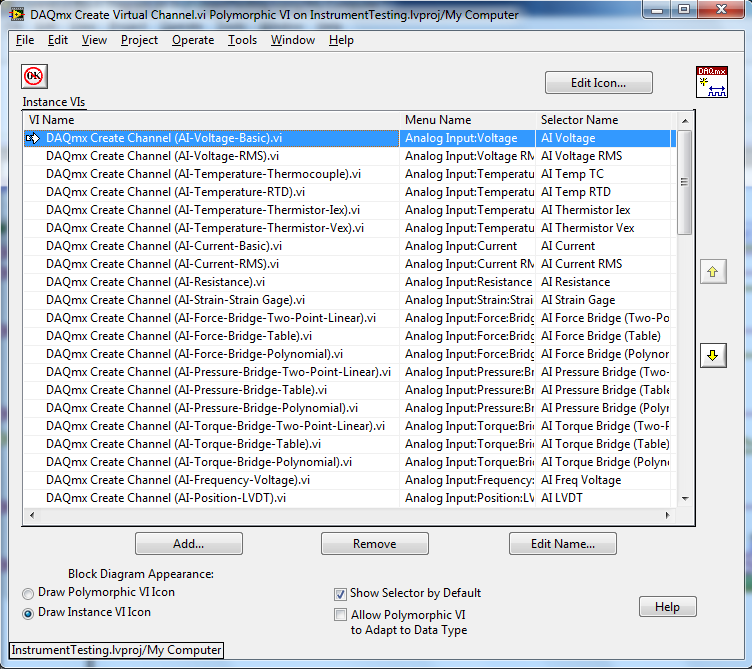Viewport: 752px width, 669px height.
Task: Click horizontal scrollbar left arrow
Action: 32,516
